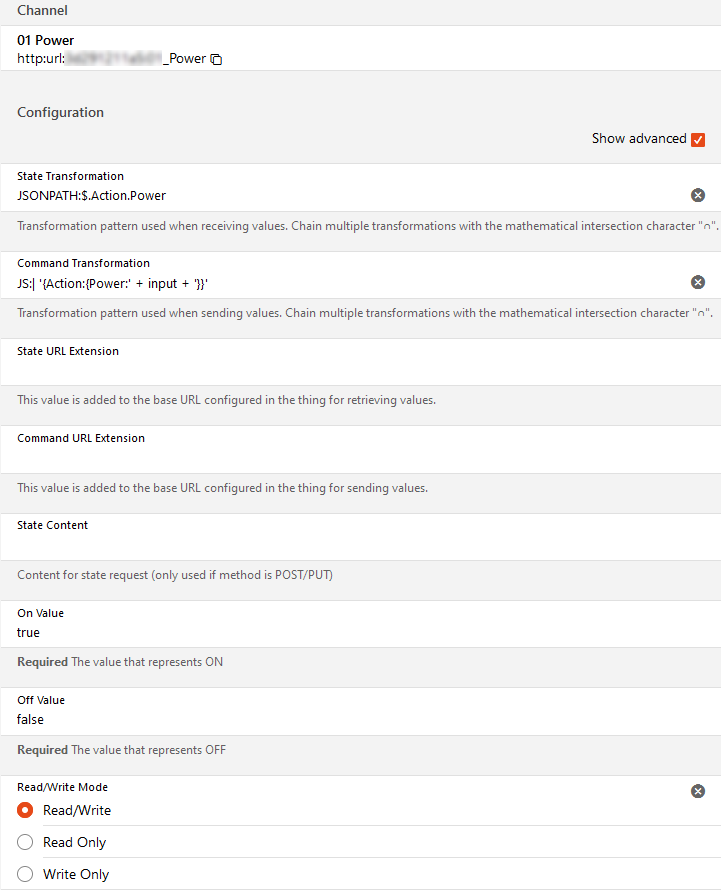Image resolution: width=721 pixels, height=890 pixels.
Task: Choose Read Only mode
Action: (x=26, y=842)
